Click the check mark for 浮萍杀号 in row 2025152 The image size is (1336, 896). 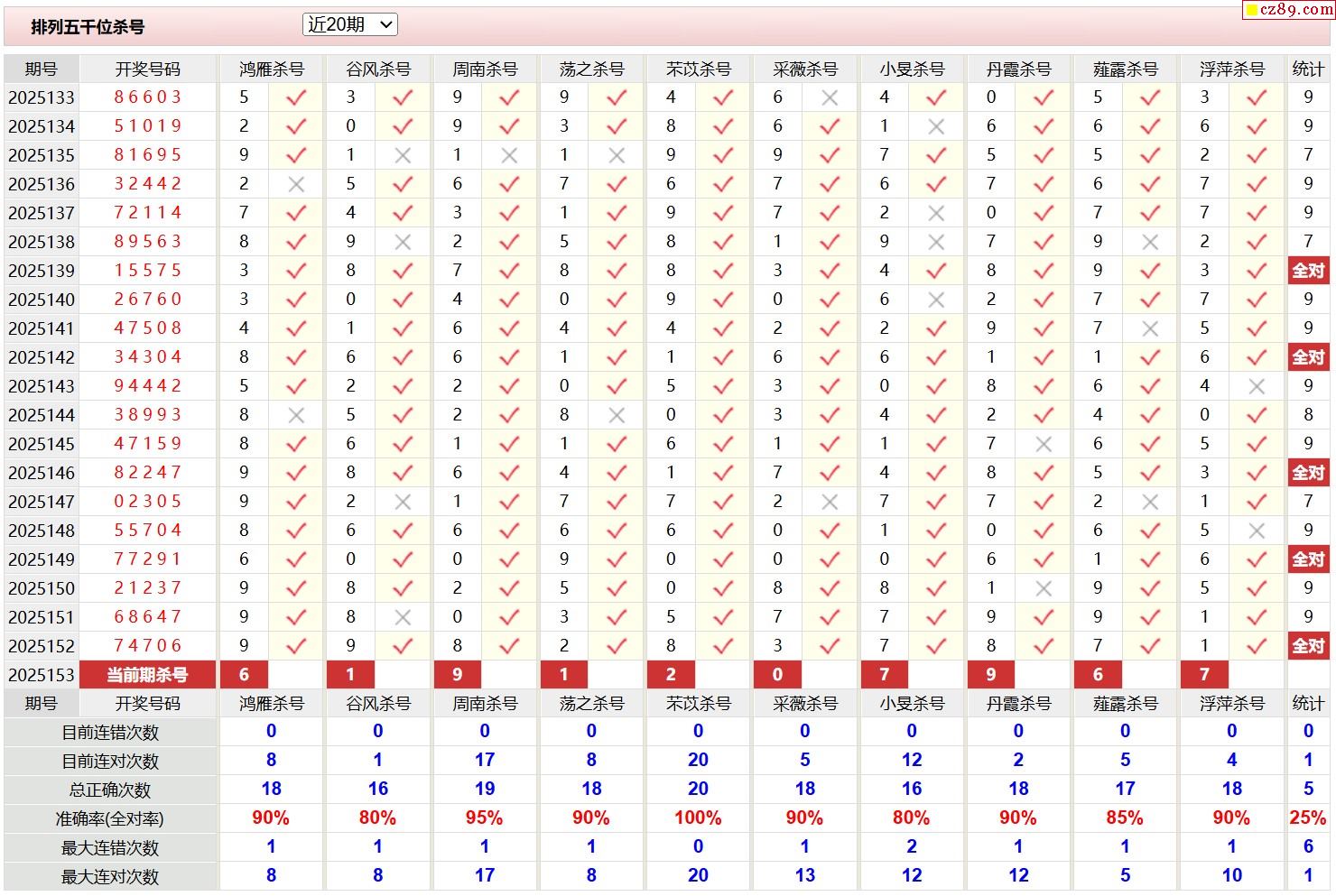(x=1257, y=646)
